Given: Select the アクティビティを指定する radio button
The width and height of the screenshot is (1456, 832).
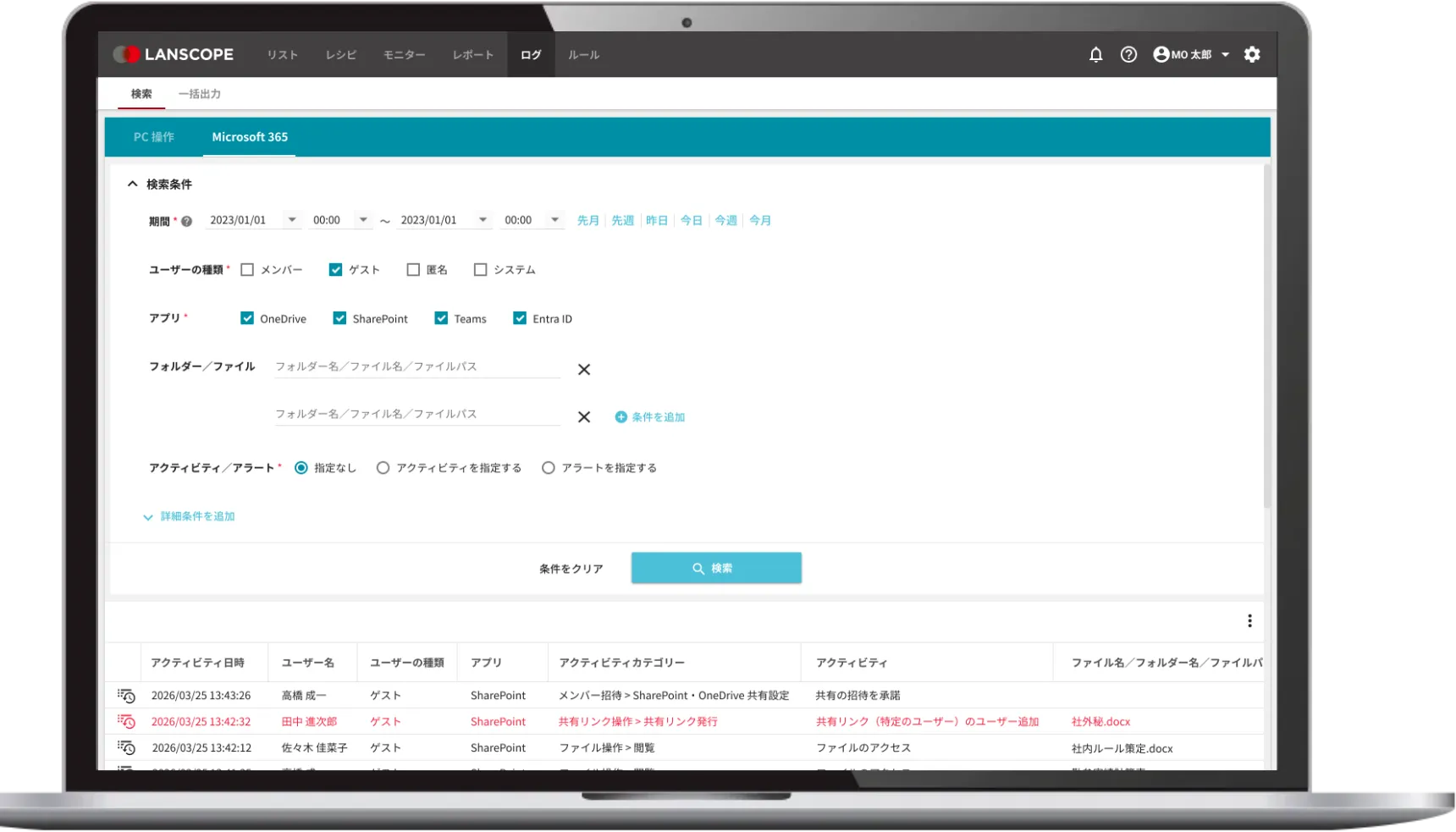Looking at the screenshot, I should [383, 467].
